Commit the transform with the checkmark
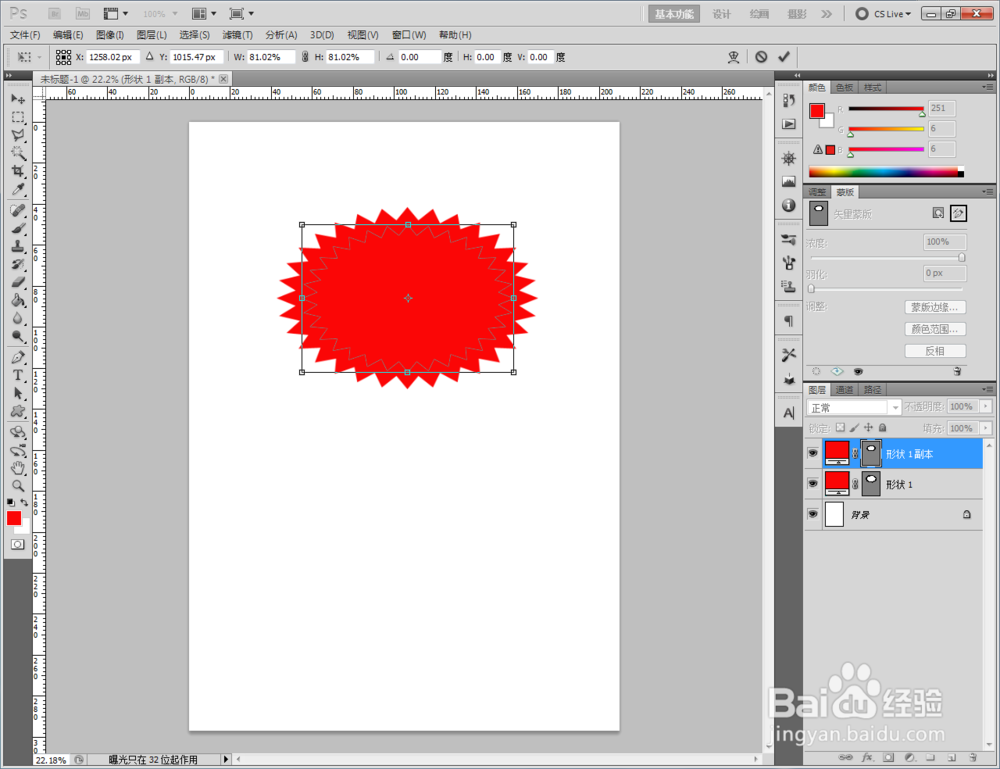The height and width of the screenshot is (769, 1000). (x=784, y=57)
